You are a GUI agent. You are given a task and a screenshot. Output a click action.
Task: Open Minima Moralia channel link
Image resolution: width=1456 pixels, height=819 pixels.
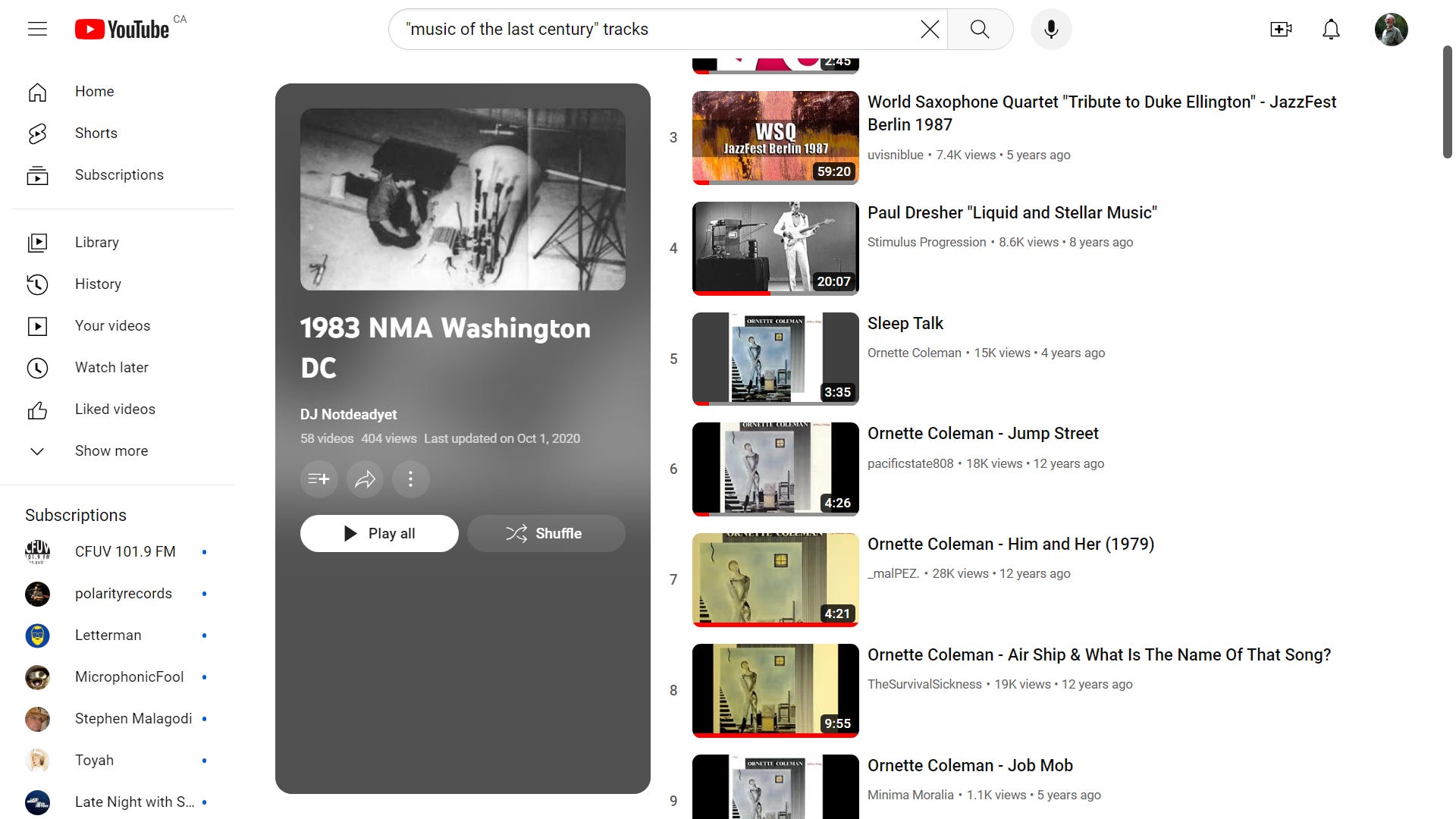point(911,795)
